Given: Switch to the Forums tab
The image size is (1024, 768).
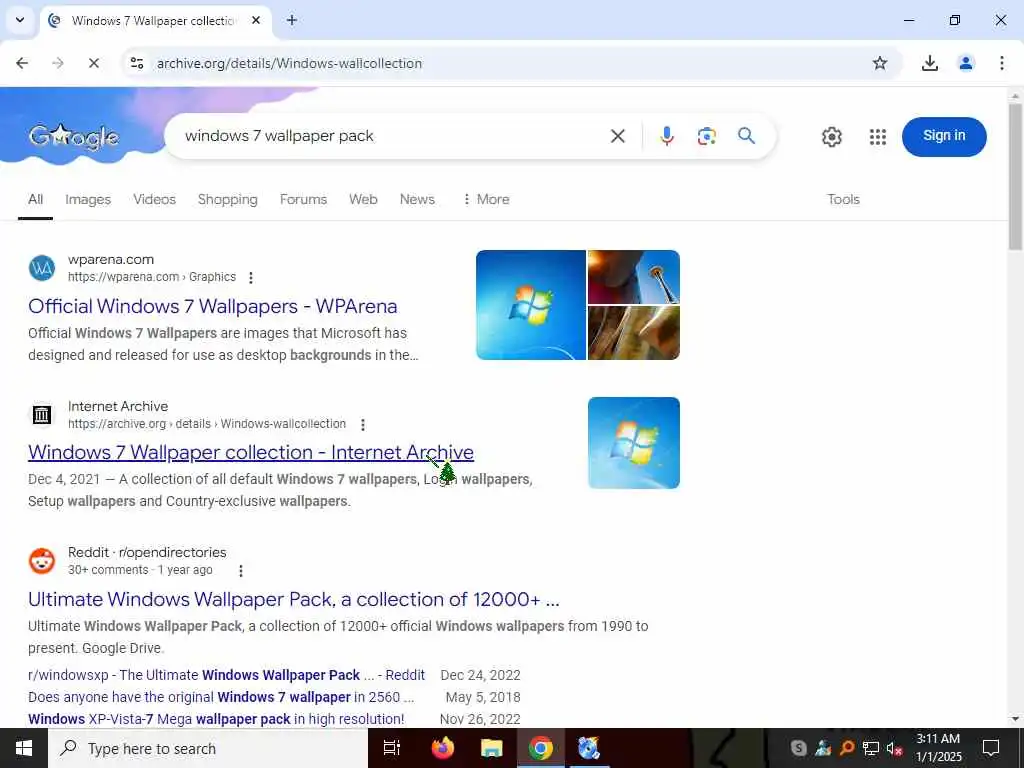Looking at the screenshot, I should (303, 199).
